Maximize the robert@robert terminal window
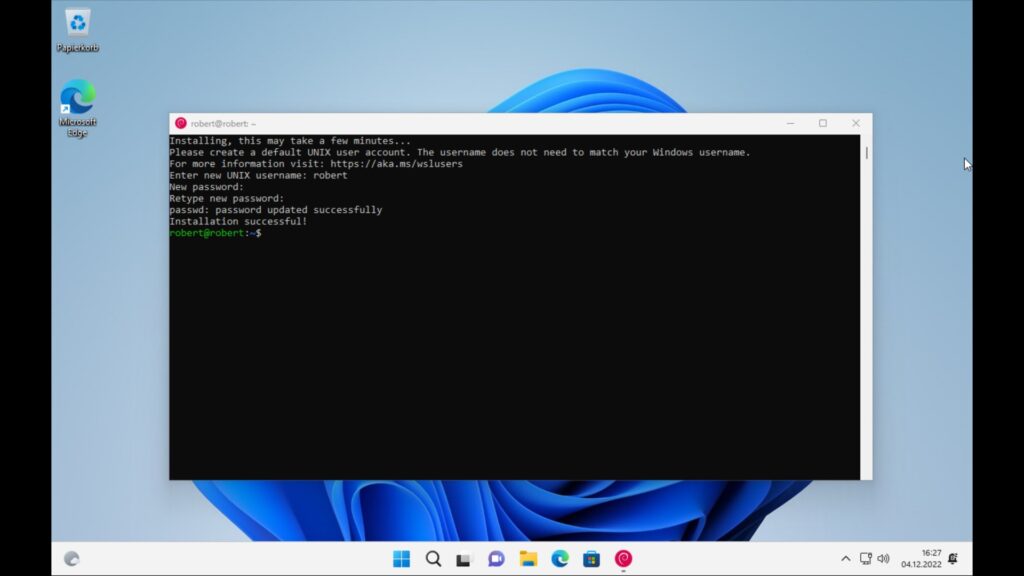 pos(823,123)
